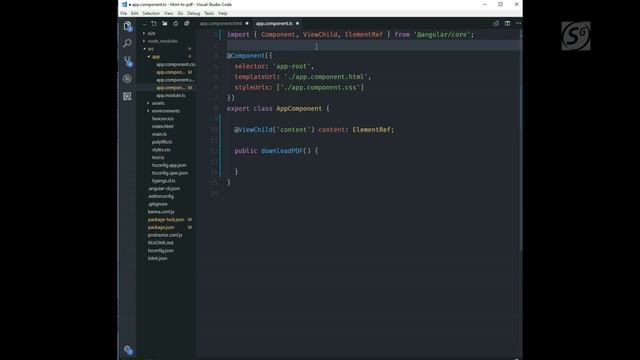This screenshot has width=640, height=360.
Task: Open tsconfig.app.json in explorer
Action: pos(169,165)
